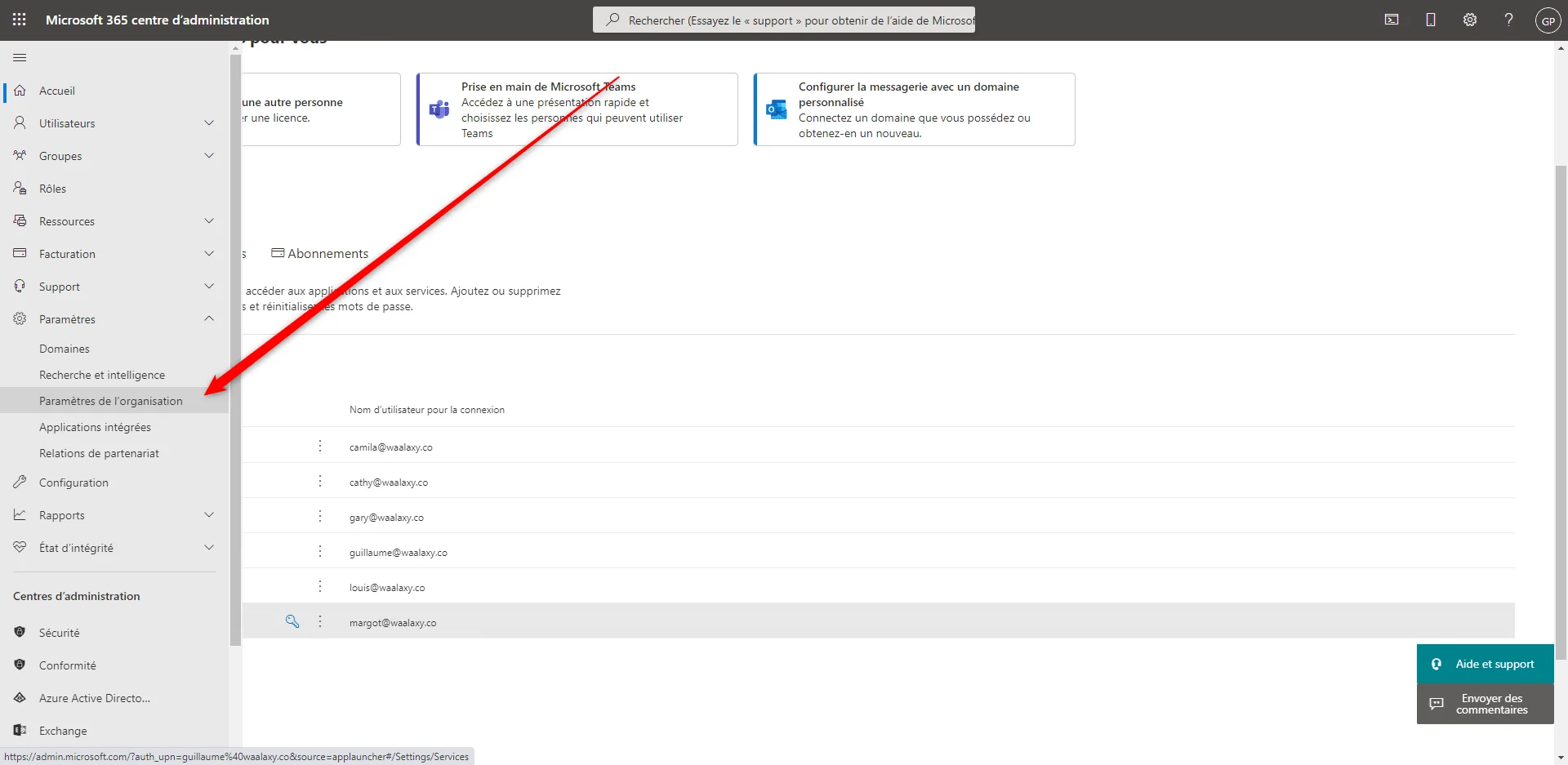
Task: Expand the État d'intégrité chevron
Action: click(x=209, y=548)
